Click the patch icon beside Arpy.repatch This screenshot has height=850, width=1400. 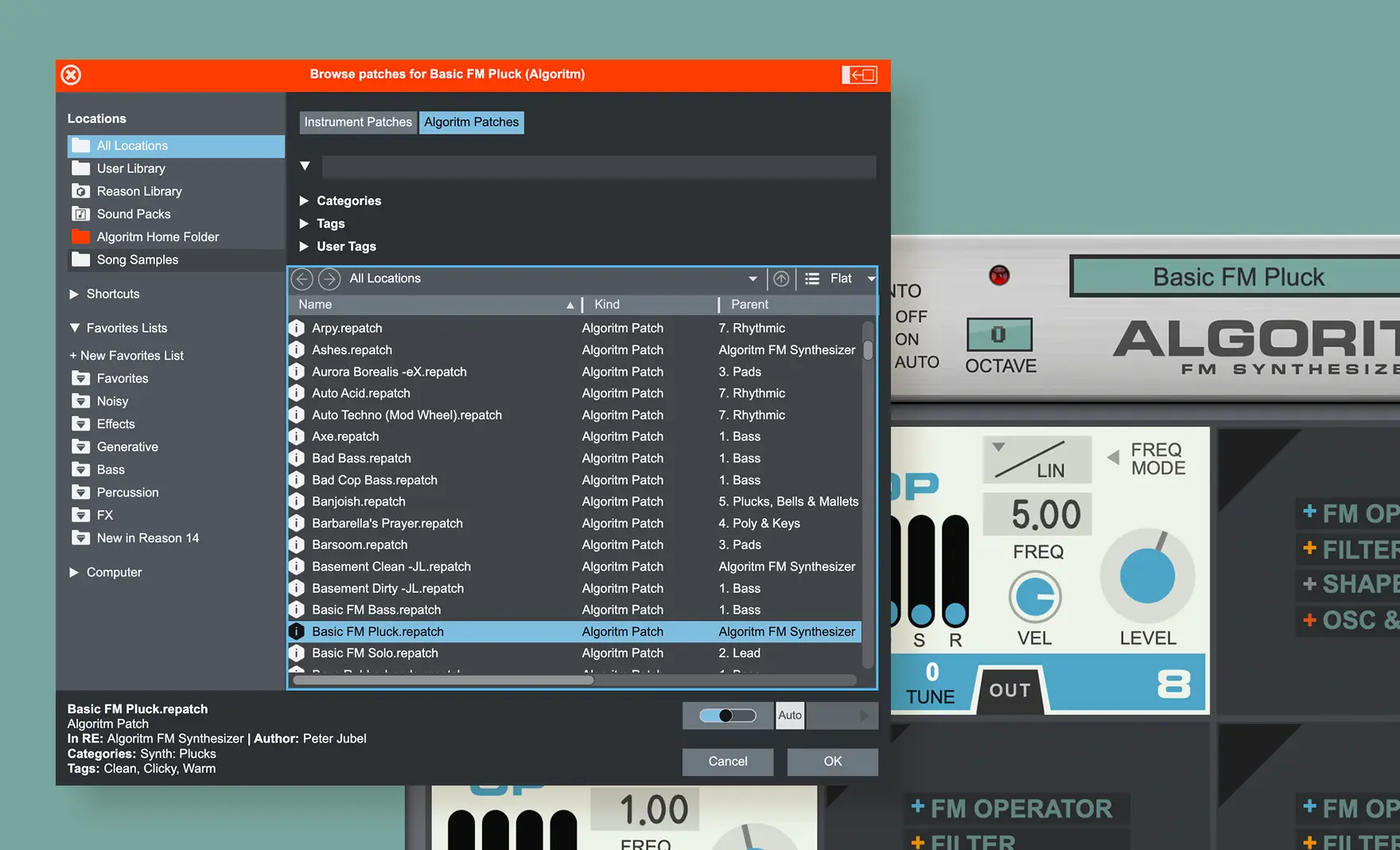pyautogui.click(x=297, y=328)
